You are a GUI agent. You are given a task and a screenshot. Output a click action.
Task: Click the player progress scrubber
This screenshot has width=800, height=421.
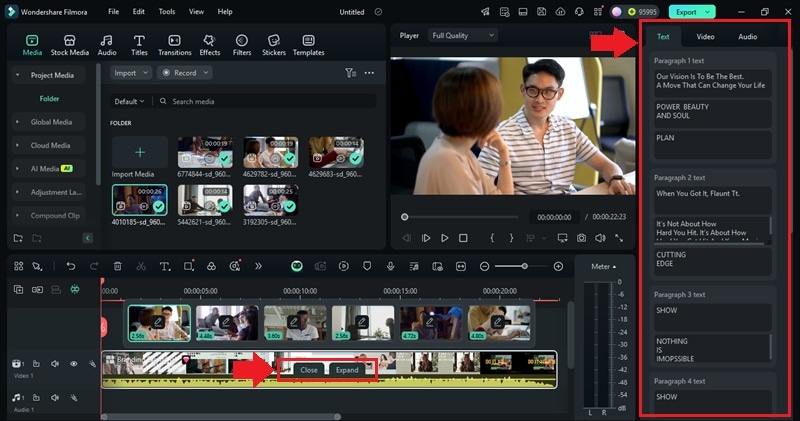[x=405, y=217]
